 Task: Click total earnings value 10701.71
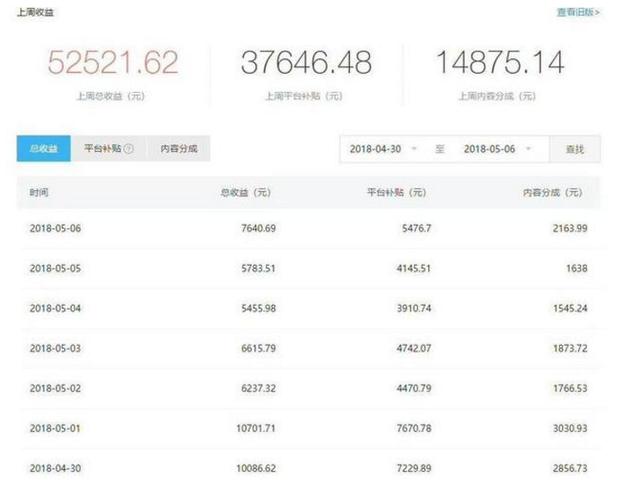pos(256,428)
